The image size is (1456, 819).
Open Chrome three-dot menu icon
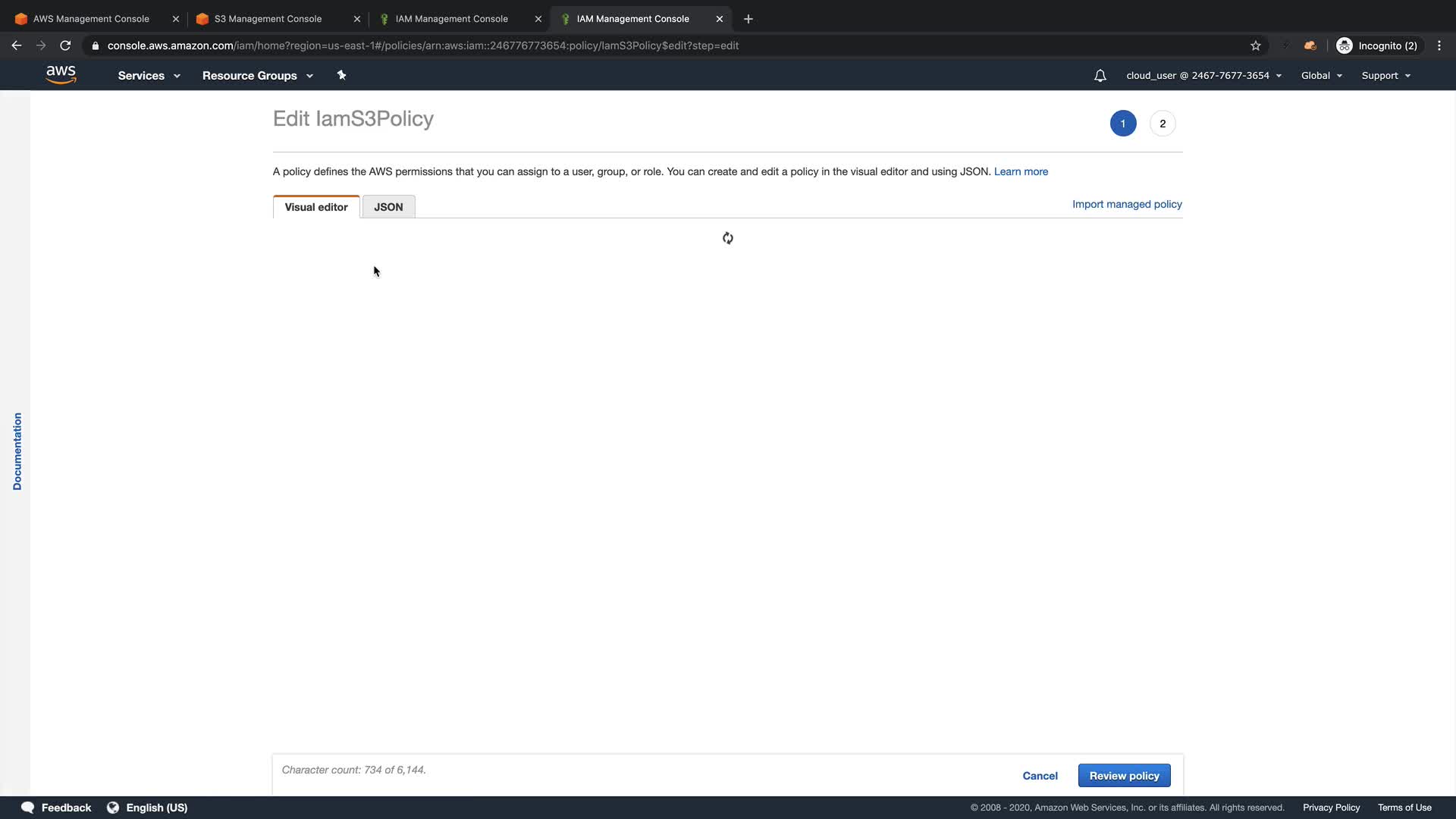(x=1439, y=45)
